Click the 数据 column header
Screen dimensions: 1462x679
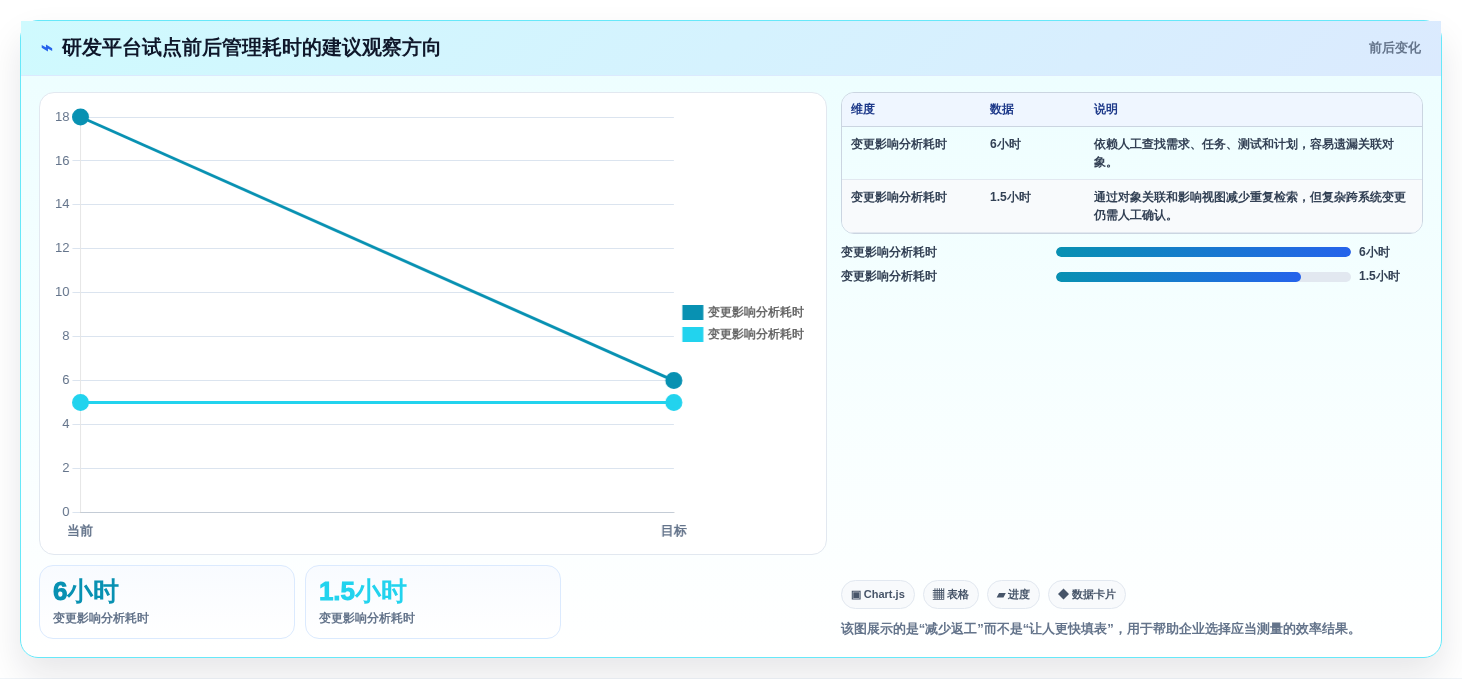pyautogui.click(x=1002, y=109)
